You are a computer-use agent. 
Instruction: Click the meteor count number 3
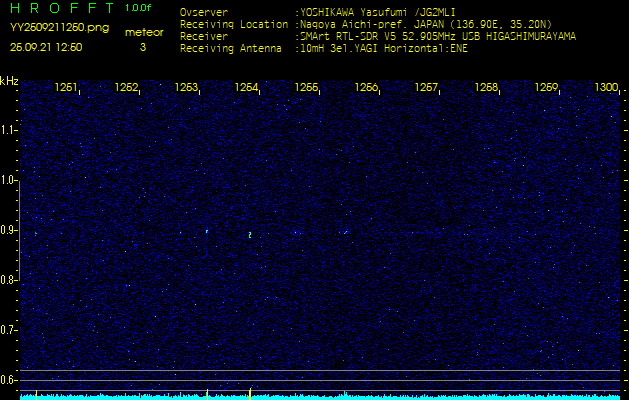pos(142,47)
